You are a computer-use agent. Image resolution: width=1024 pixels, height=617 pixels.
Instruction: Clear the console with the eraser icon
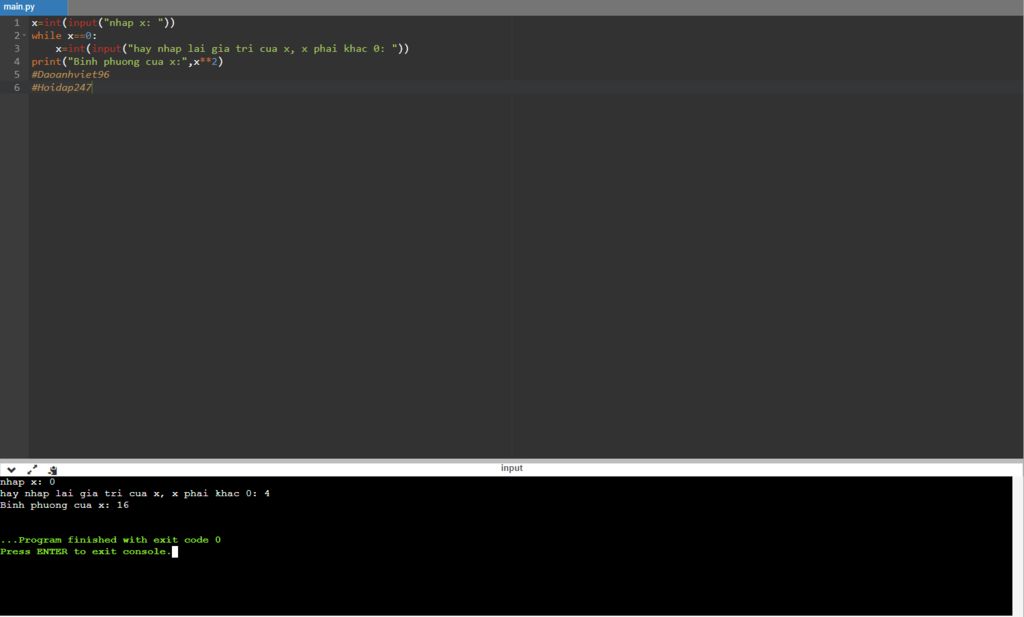(x=52, y=469)
